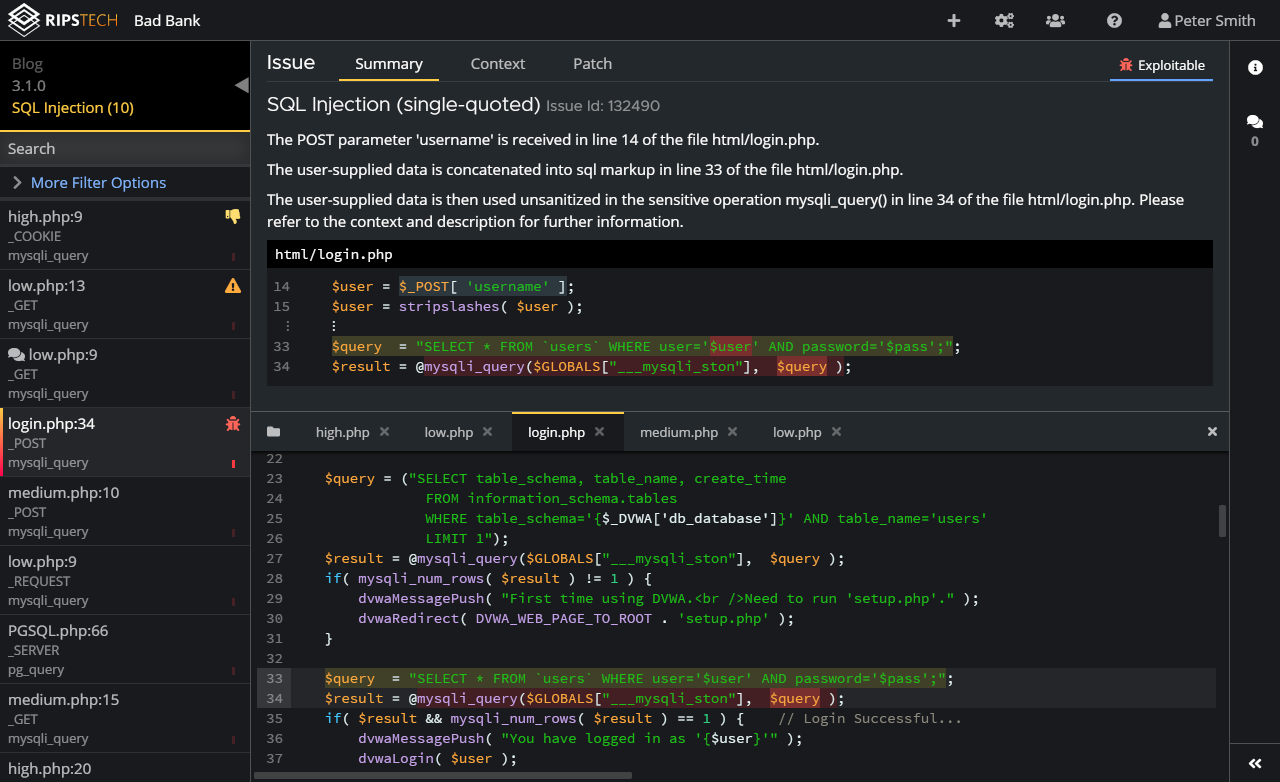Click the help question mark icon
The height and width of the screenshot is (782, 1280).
tap(1114, 21)
